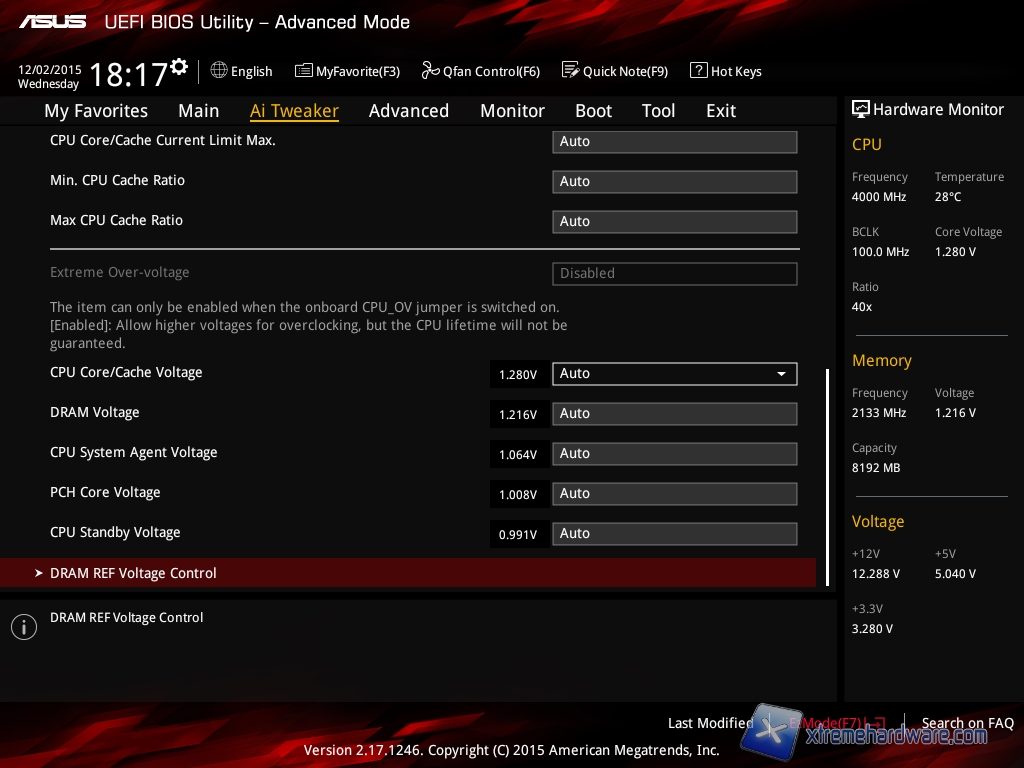1024x768 pixels.
Task: Open the CPU Core/Cache Voltage dropdown
Action: pyautogui.click(x=780, y=374)
